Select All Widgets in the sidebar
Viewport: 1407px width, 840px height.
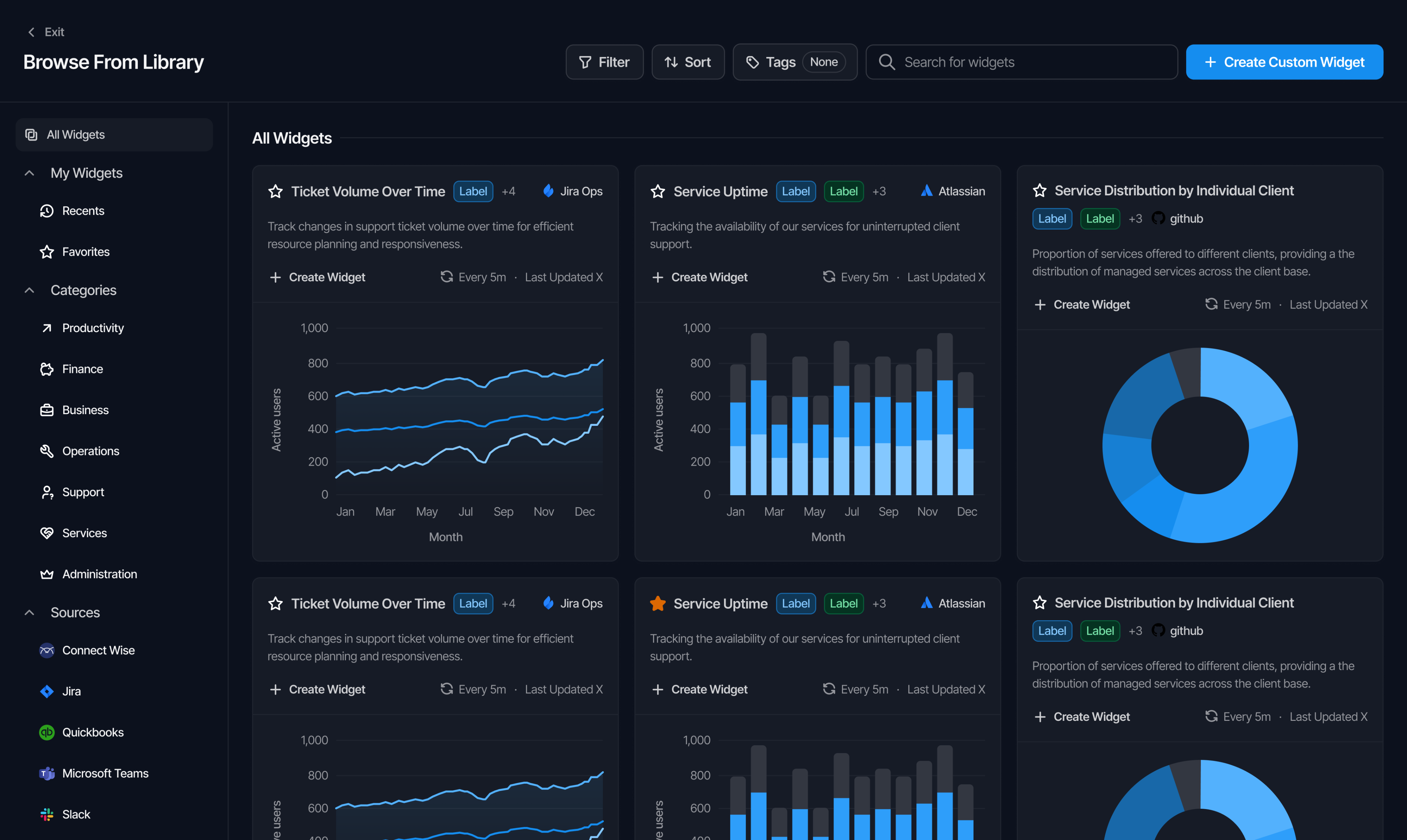(x=114, y=135)
